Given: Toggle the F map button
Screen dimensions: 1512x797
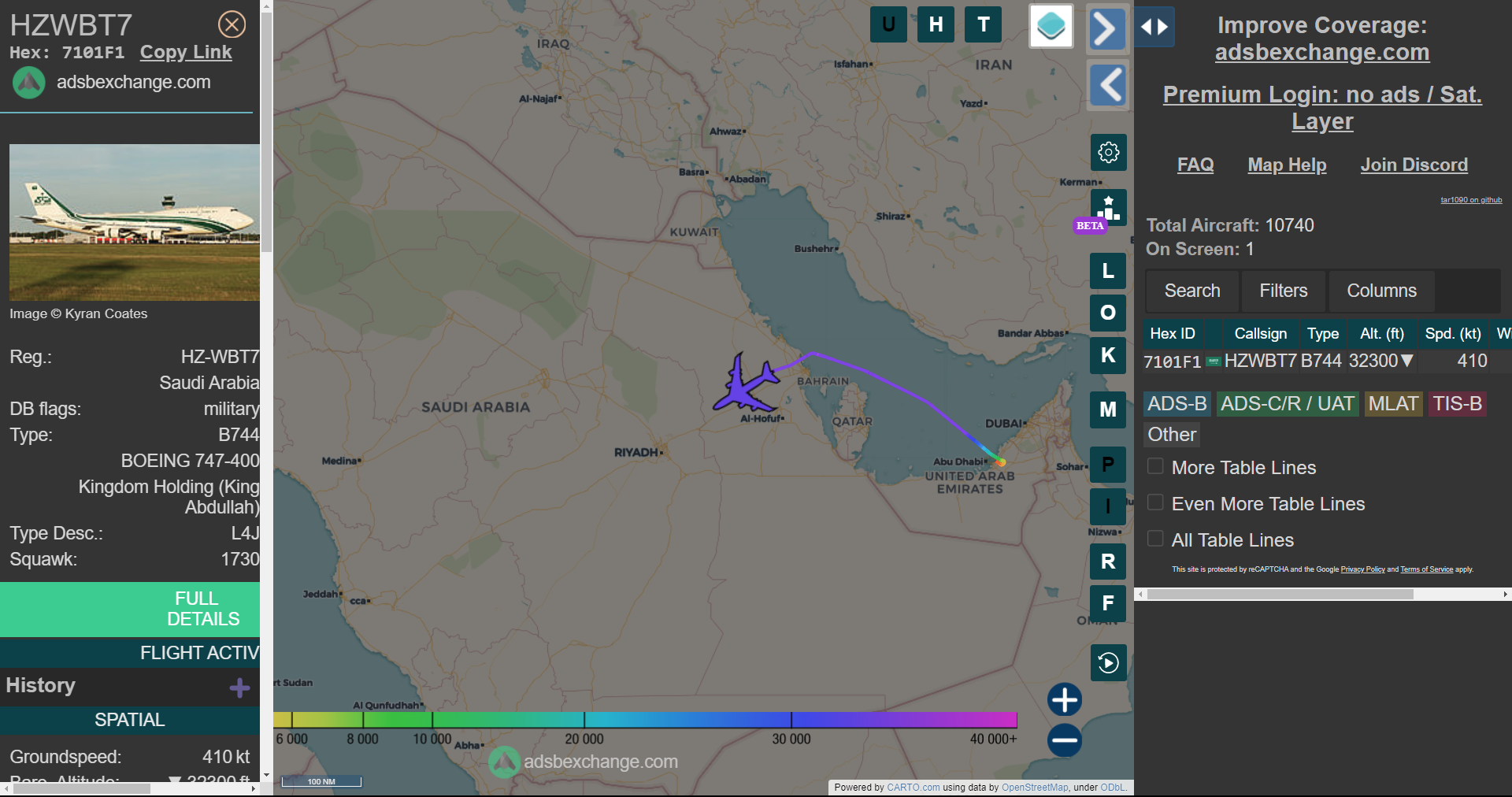Looking at the screenshot, I should [x=1108, y=603].
